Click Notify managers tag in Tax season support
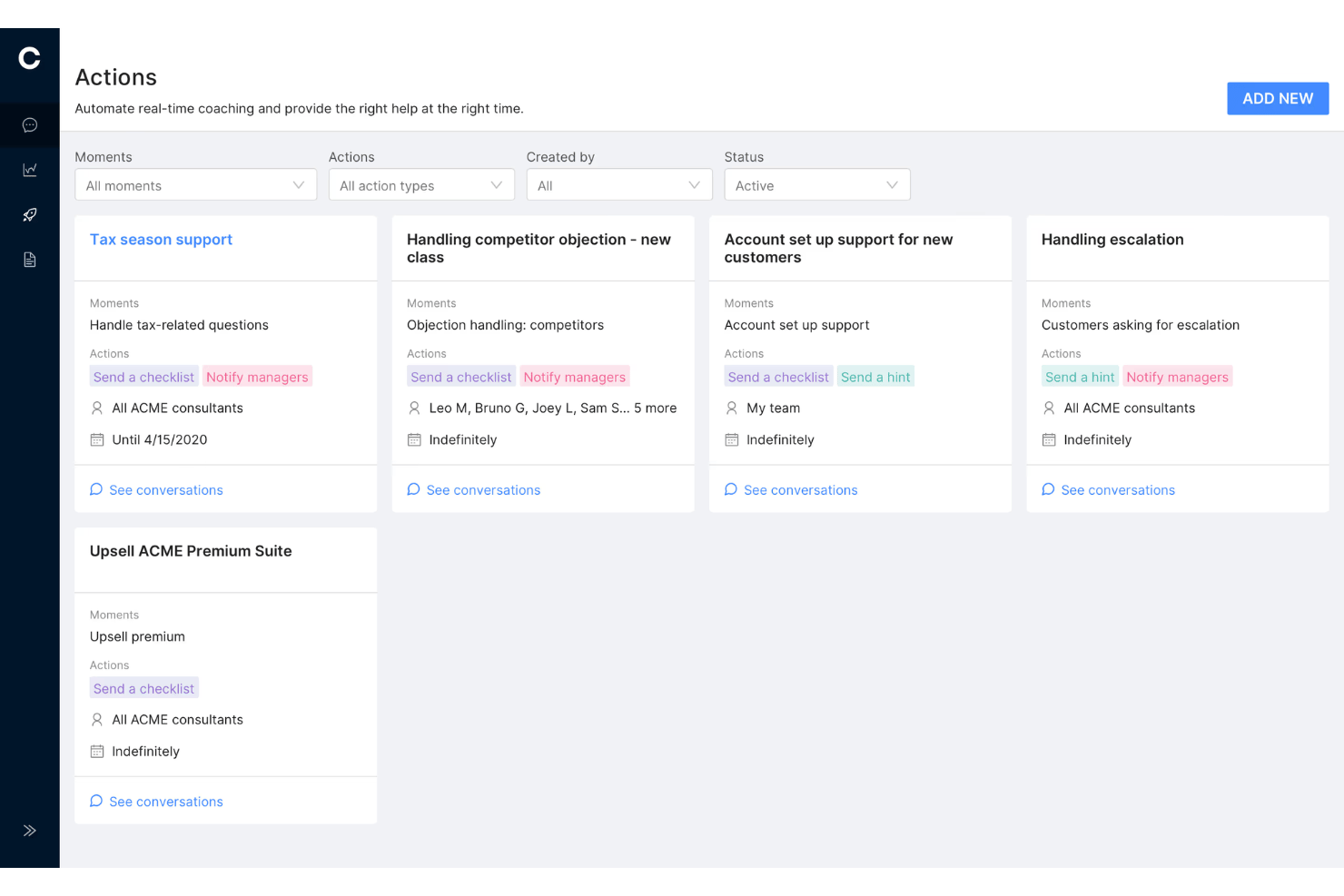 pos(257,377)
